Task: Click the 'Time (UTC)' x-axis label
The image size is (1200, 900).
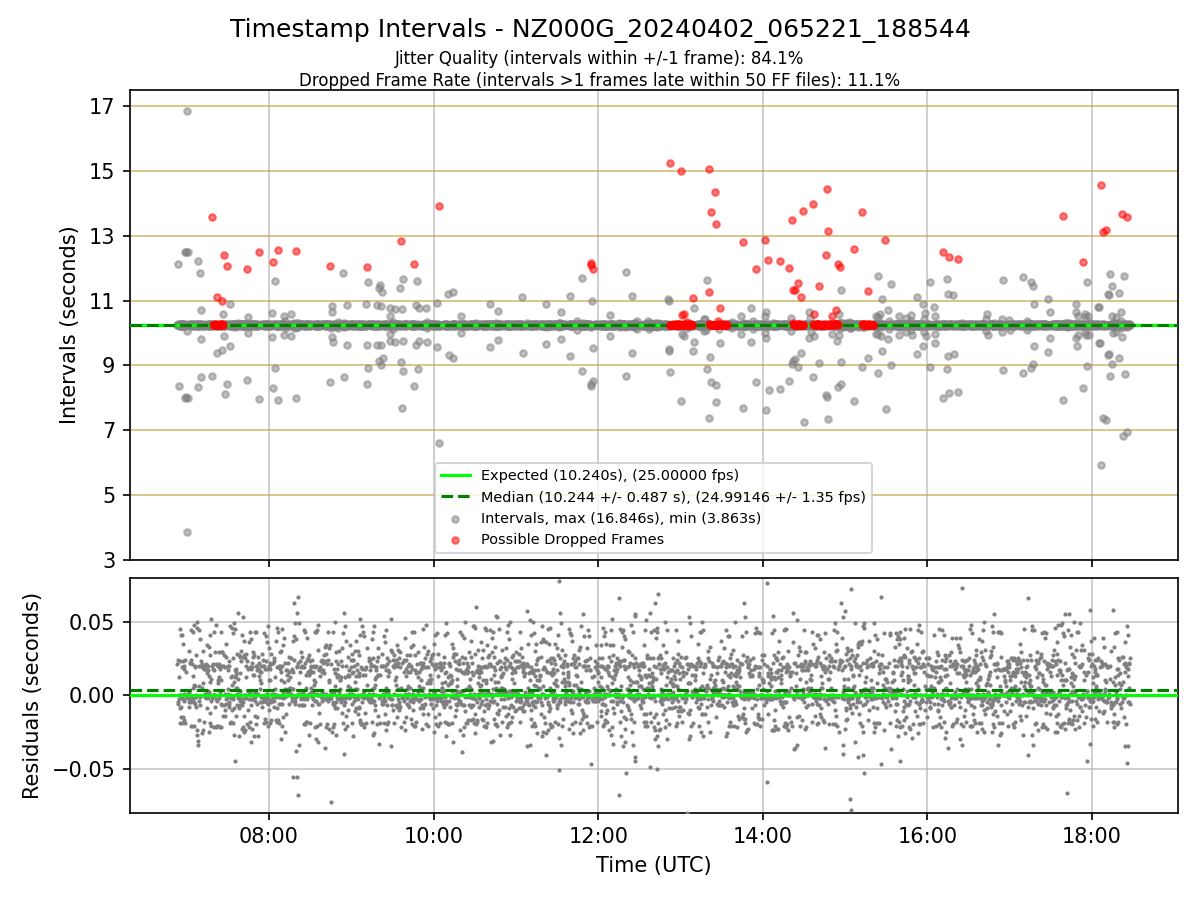Action: [653, 865]
